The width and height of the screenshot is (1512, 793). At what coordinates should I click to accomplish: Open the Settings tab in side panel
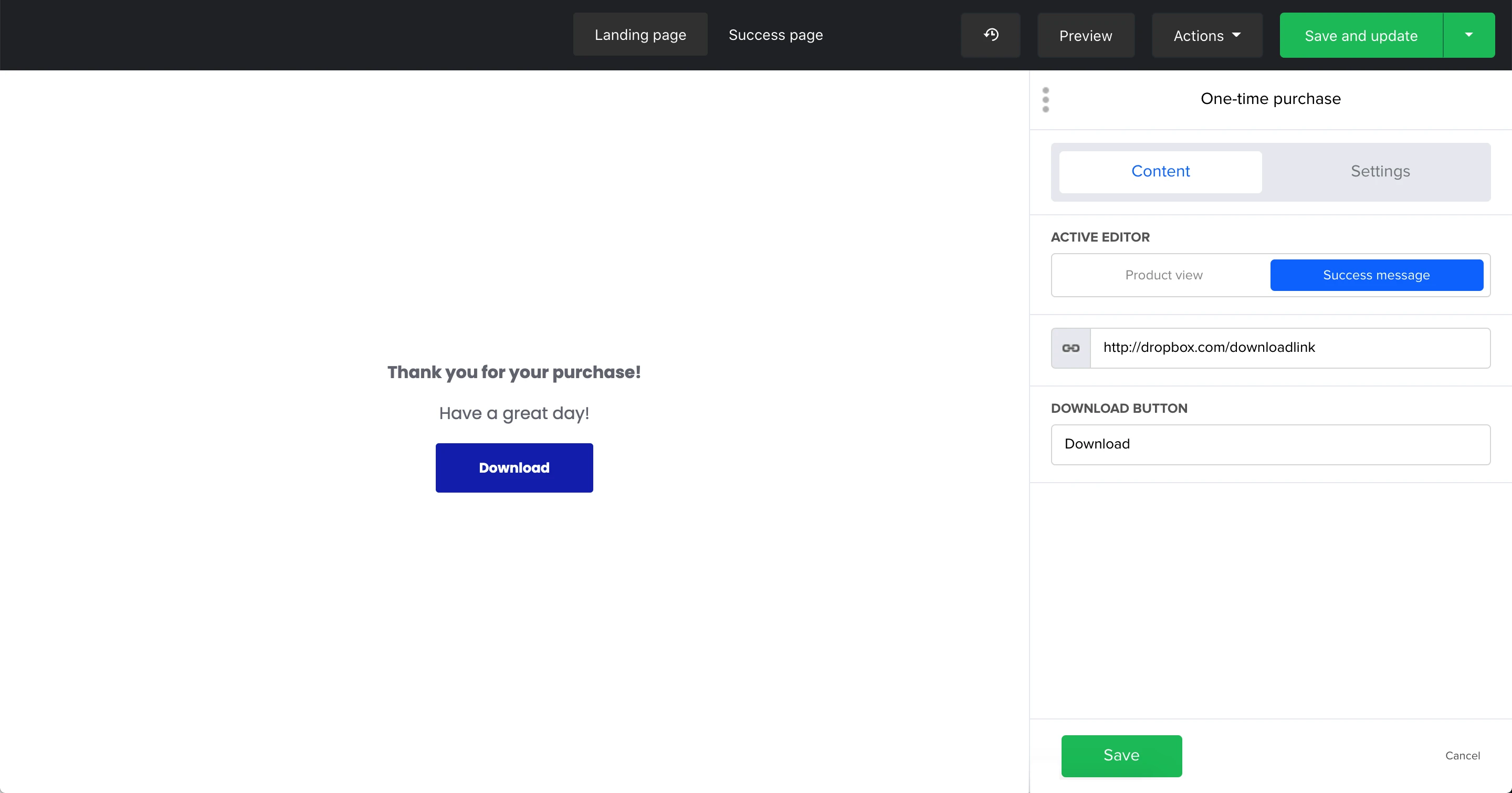click(x=1379, y=171)
